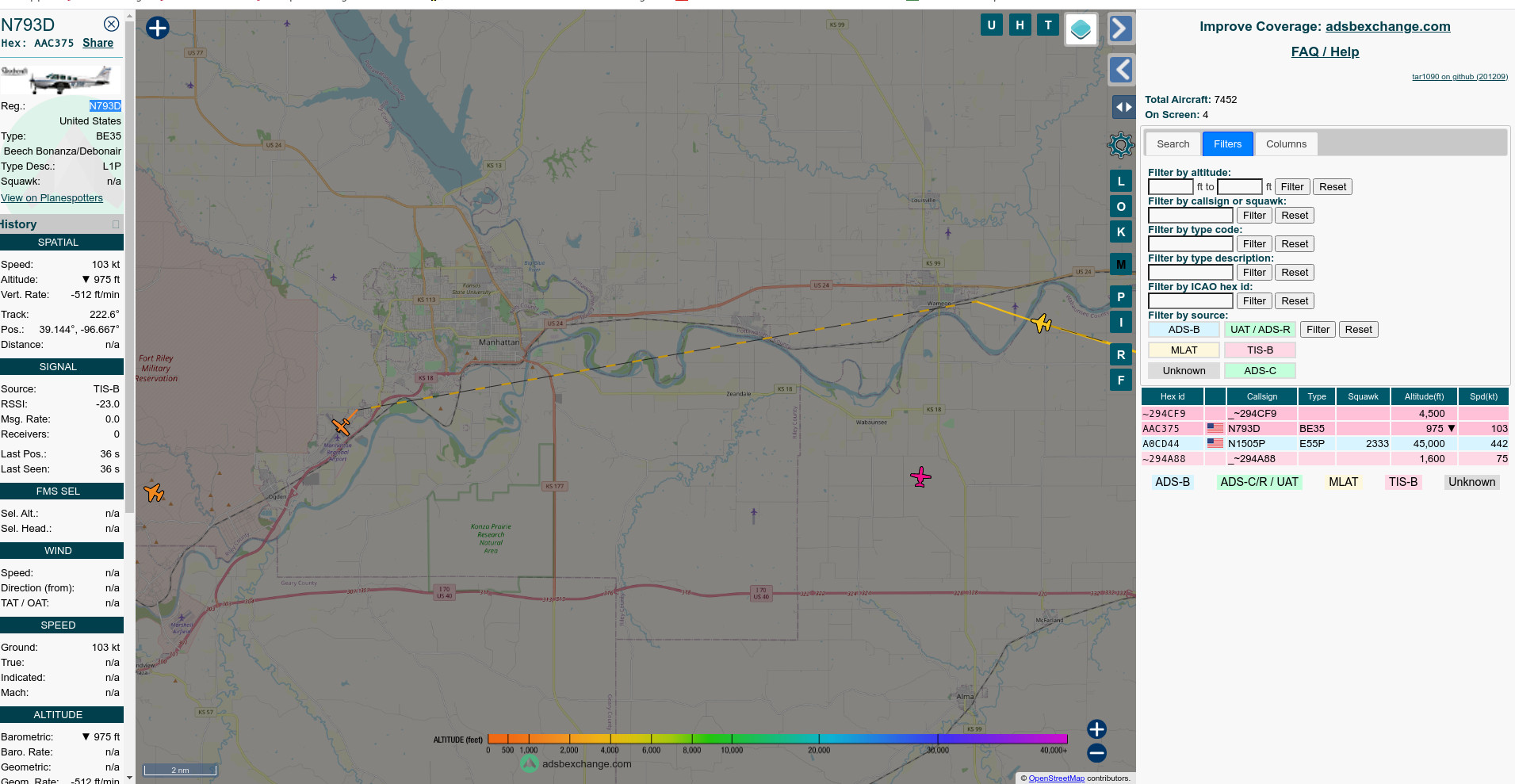Image resolution: width=1515 pixels, height=784 pixels.
Task: Apply the callsign or squawk Filter button
Action: click(1254, 216)
